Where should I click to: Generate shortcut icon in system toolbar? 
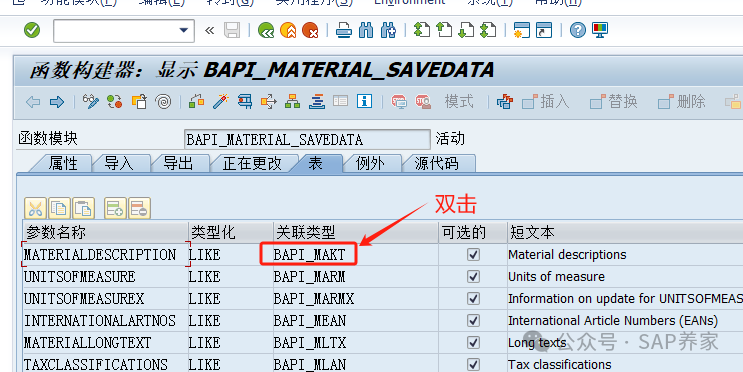coord(544,31)
